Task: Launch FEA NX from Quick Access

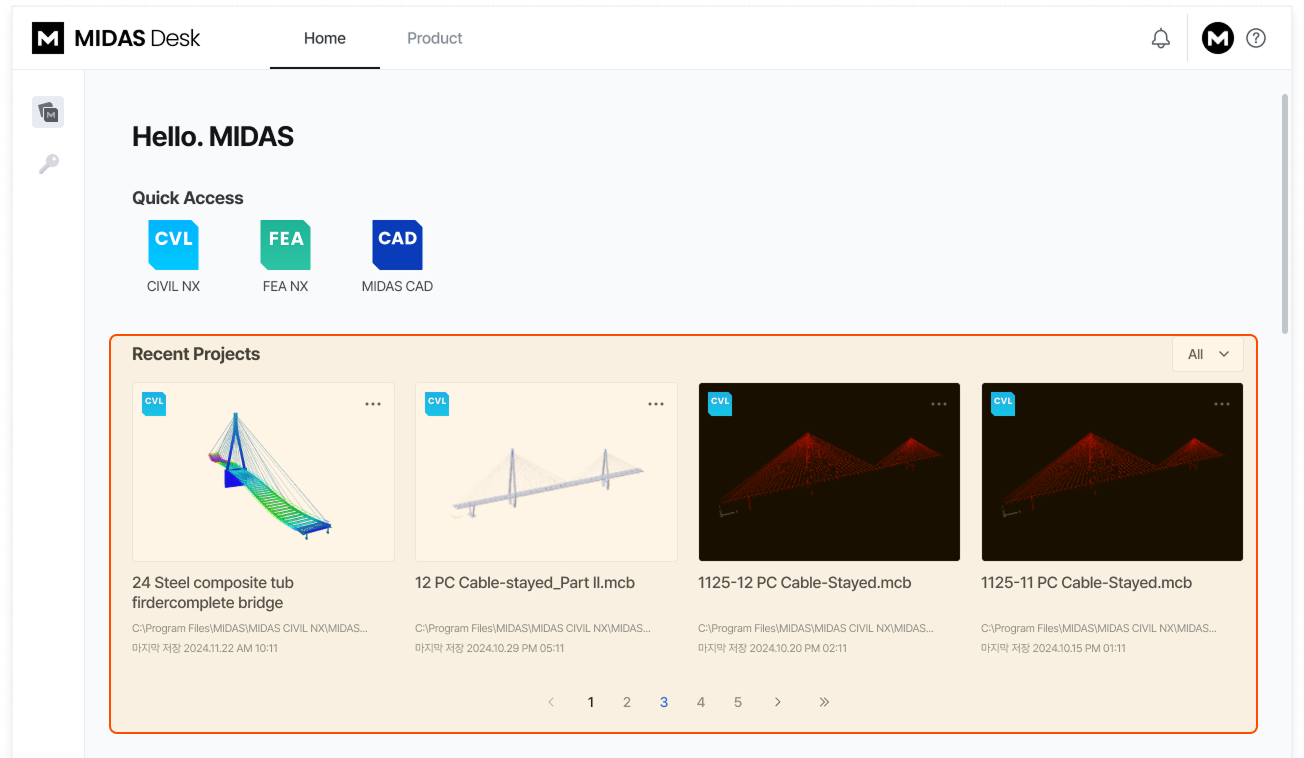Action: (x=285, y=257)
